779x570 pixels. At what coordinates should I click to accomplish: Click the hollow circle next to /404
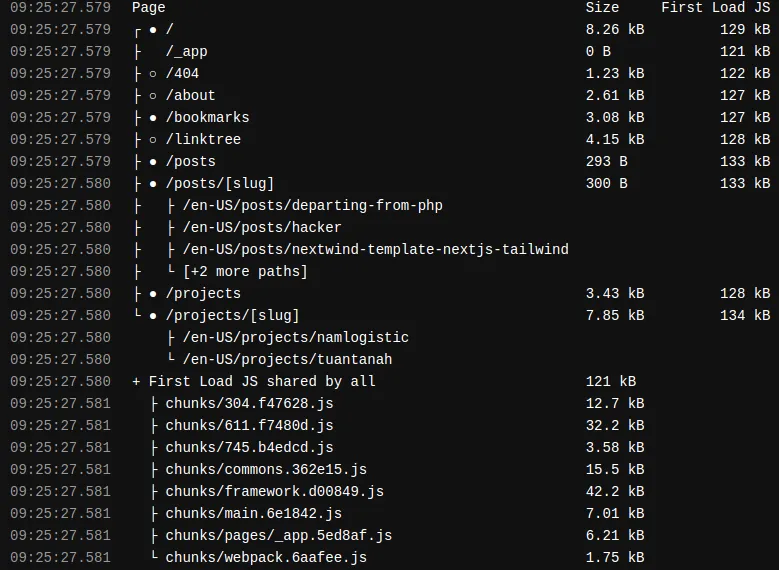click(x=153, y=74)
